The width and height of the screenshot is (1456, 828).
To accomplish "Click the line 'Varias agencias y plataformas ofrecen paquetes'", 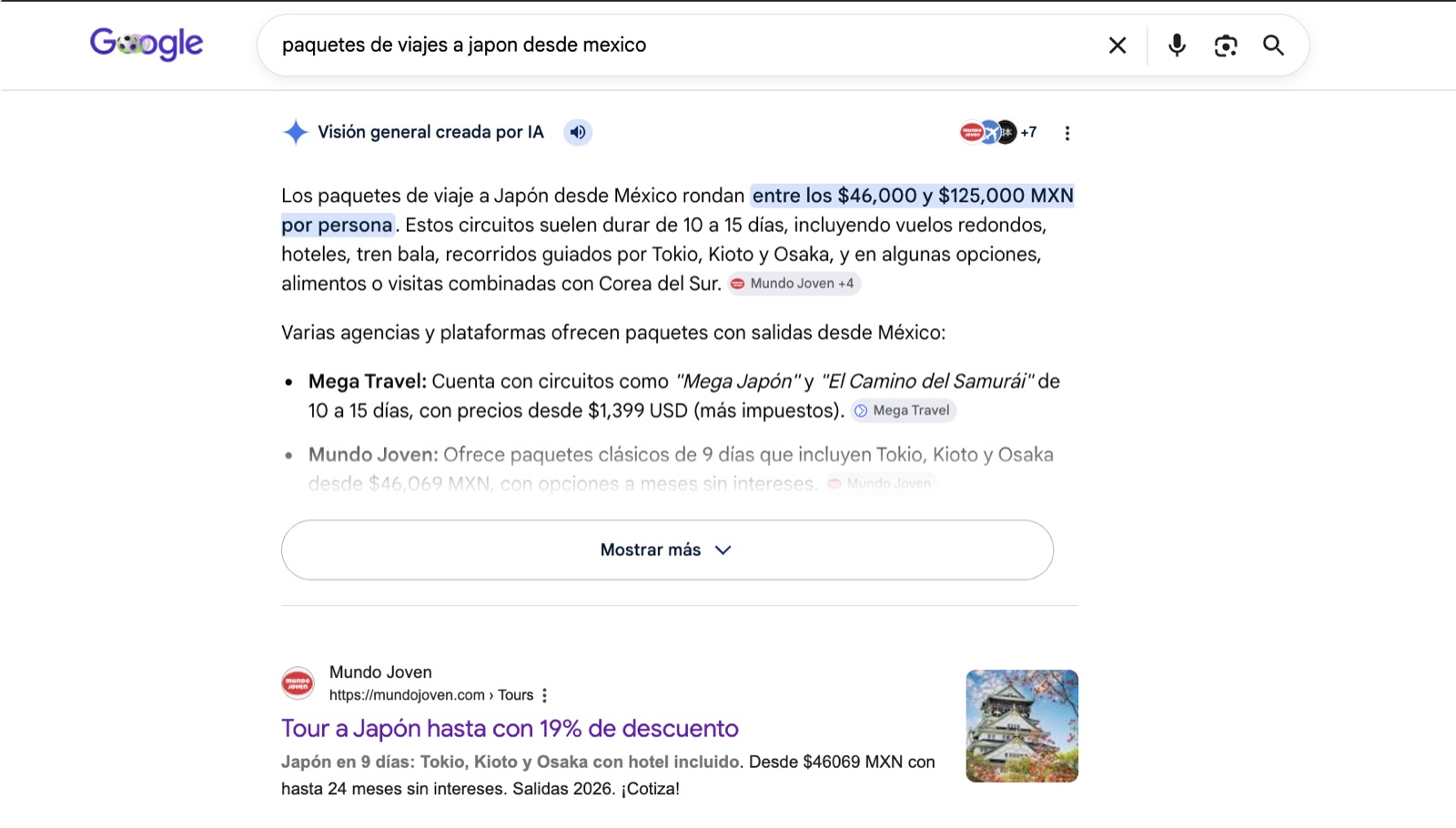I will coord(613,333).
